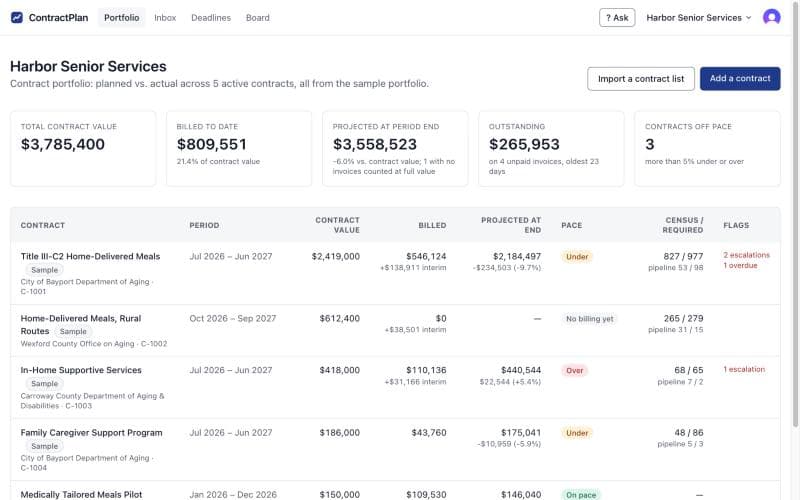Image resolution: width=800 pixels, height=500 pixels.
Task: Sort by Census / Required column header
Action: click(x=684, y=225)
